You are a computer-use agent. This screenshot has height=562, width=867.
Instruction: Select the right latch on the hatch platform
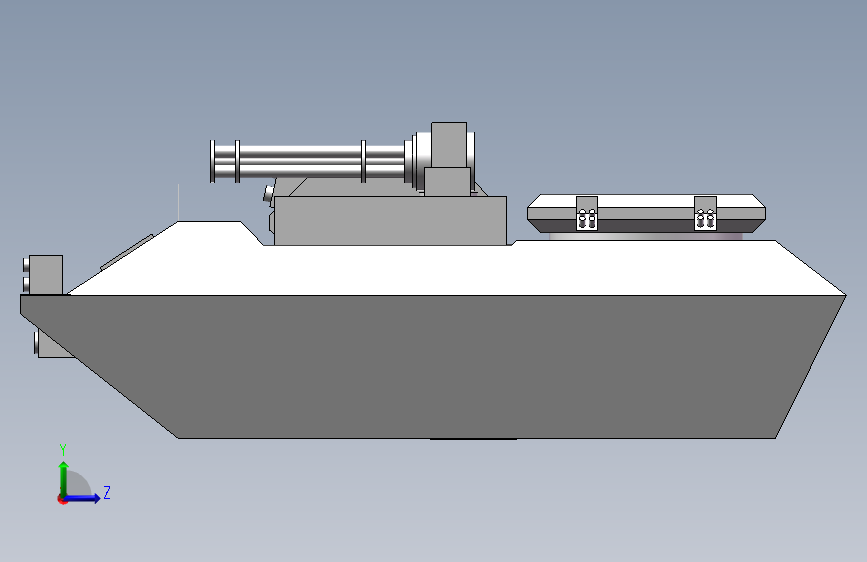point(705,213)
